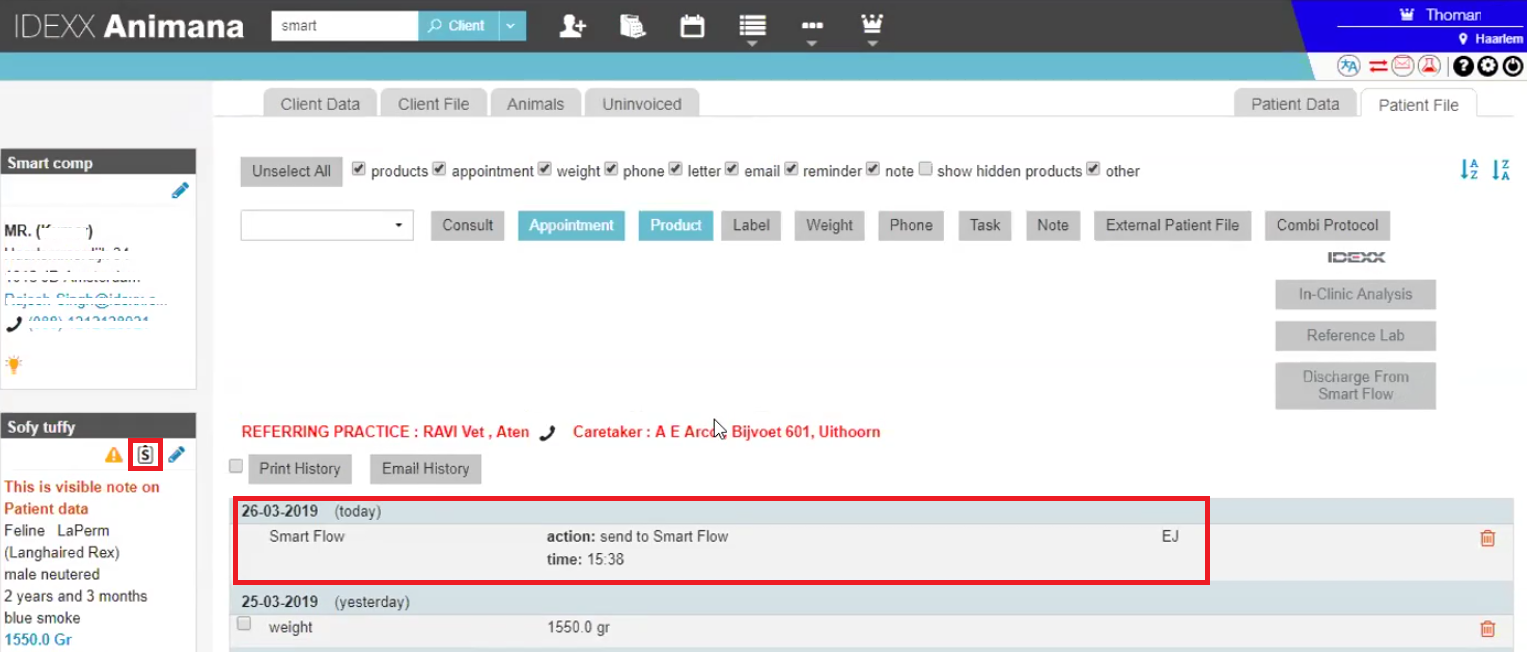Click the Combi Protocol button
1527x652 pixels.
[x=1327, y=225]
